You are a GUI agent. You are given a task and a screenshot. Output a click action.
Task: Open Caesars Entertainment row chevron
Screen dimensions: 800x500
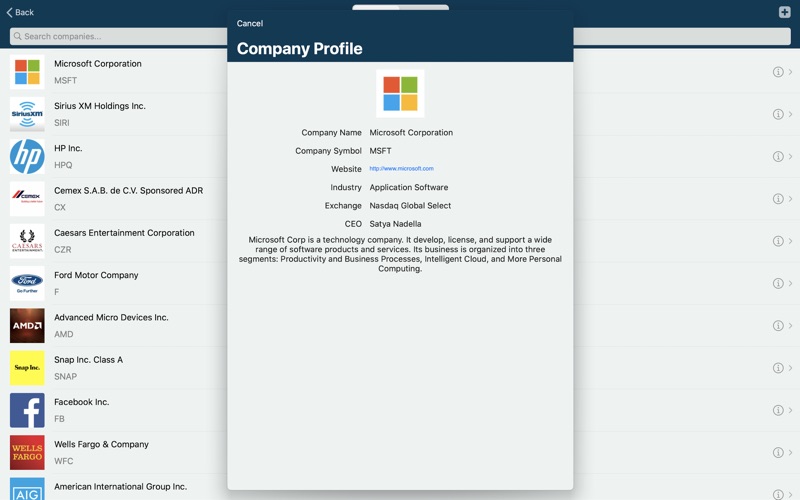tap(790, 241)
